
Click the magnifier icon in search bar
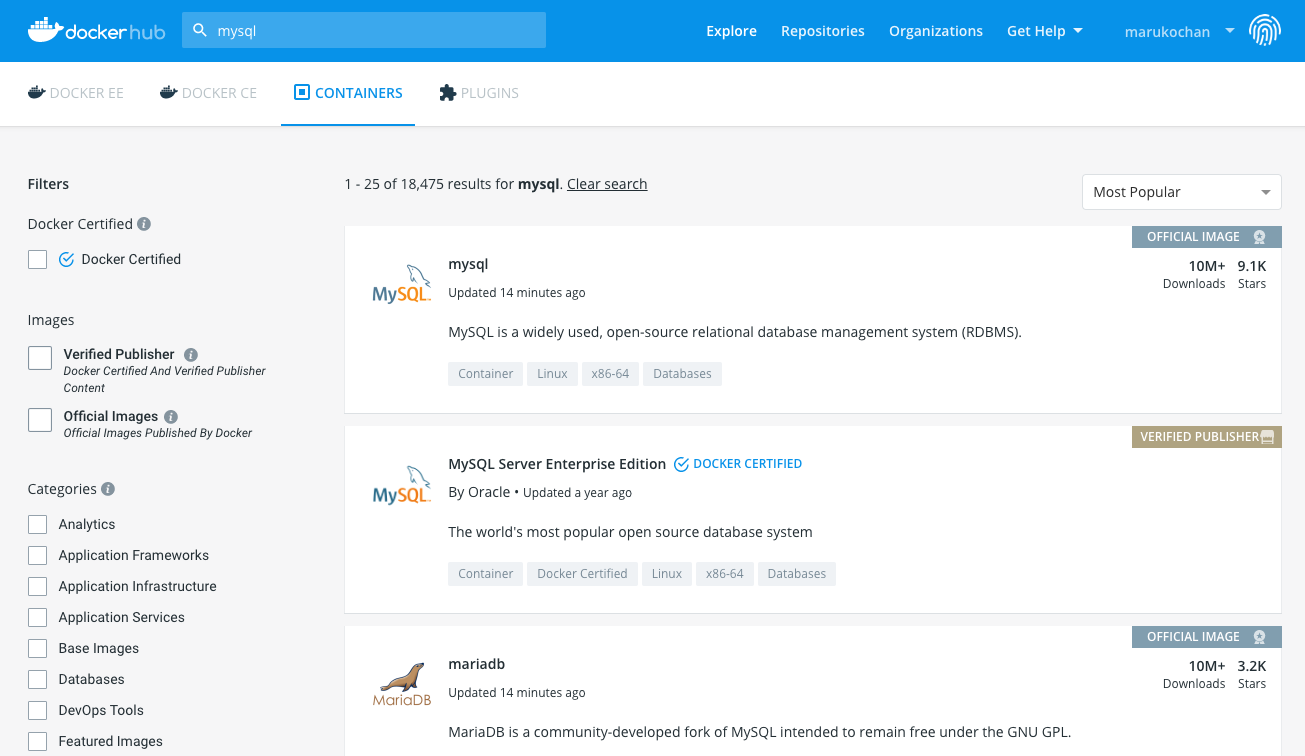point(200,31)
